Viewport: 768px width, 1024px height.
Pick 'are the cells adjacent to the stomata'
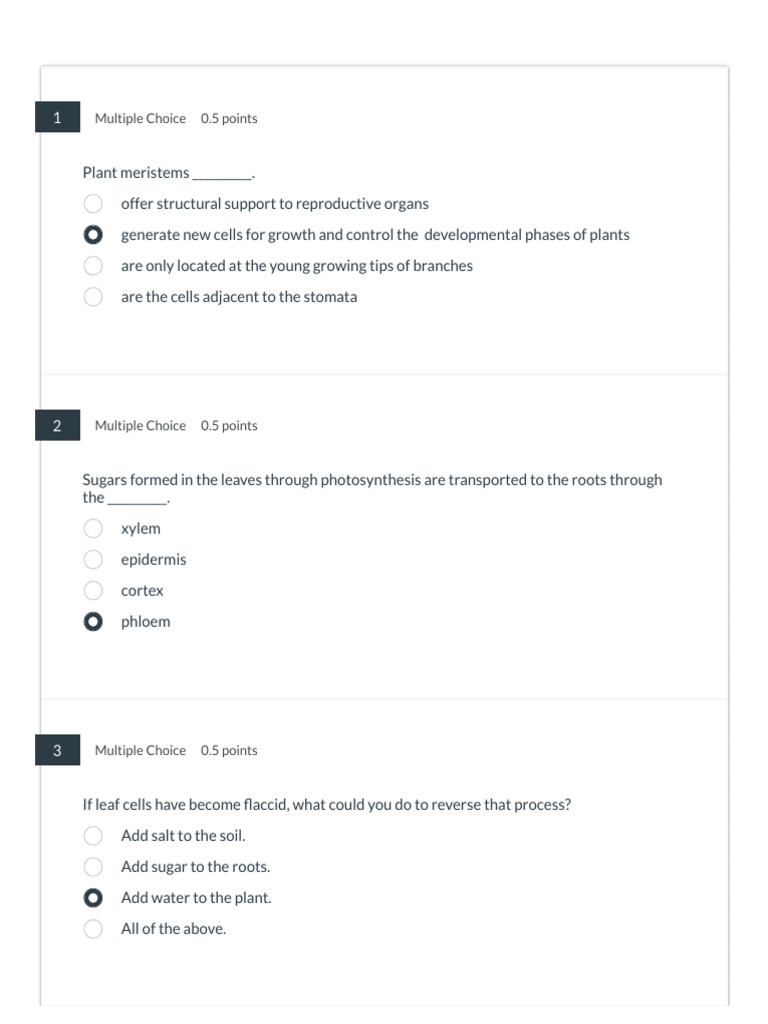tap(93, 297)
